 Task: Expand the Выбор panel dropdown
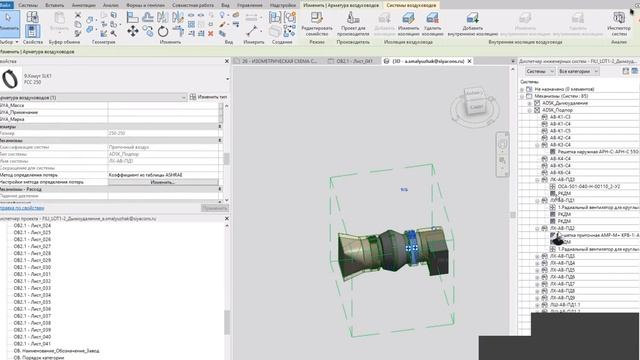9,42
